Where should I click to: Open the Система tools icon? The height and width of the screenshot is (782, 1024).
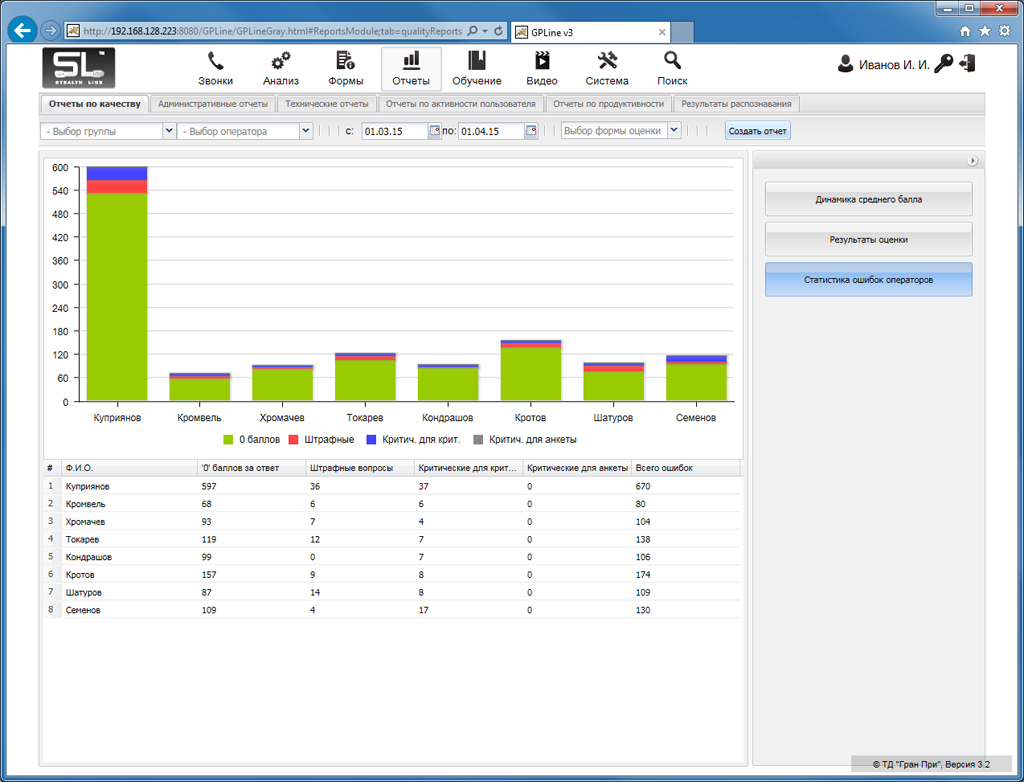(607, 62)
